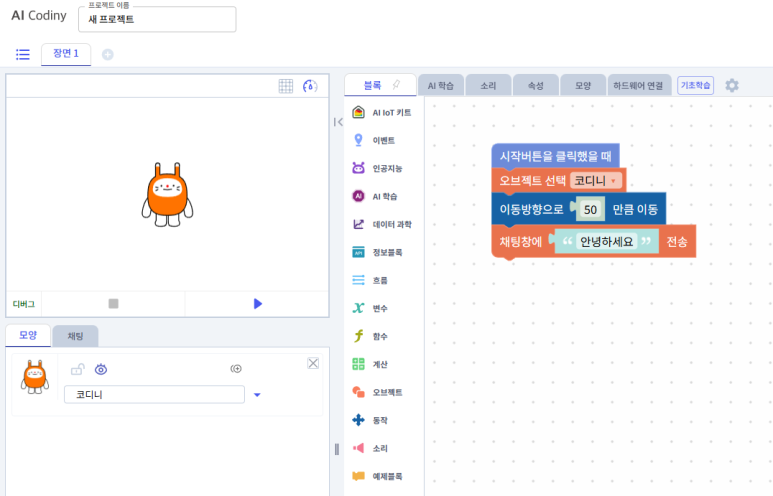Open the scene list icon
773x496 pixels.
coord(23,54)
